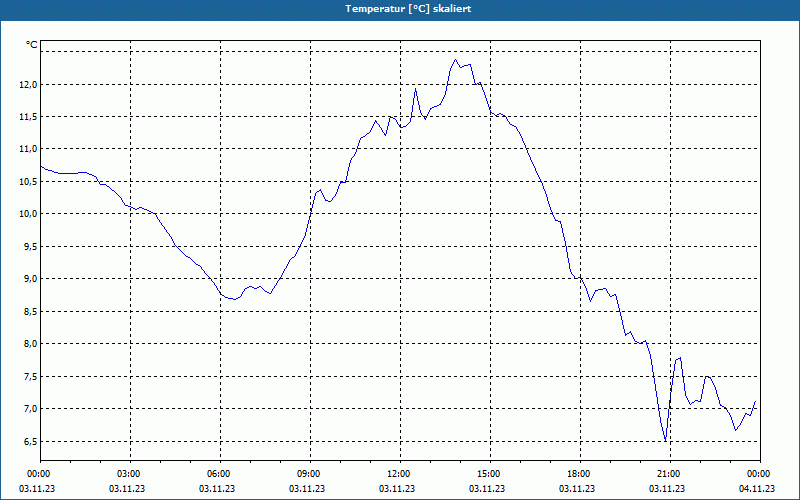Select the 03:00 time label
The height and width of the screenshot is (500, 800).
point(129,474)
